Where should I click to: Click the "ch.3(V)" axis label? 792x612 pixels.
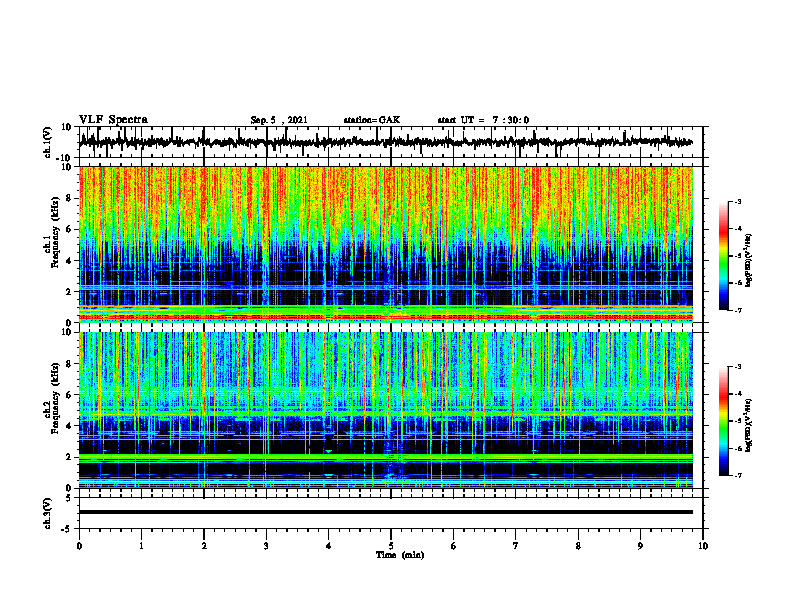pyautogui.click(x=48, y=514)
